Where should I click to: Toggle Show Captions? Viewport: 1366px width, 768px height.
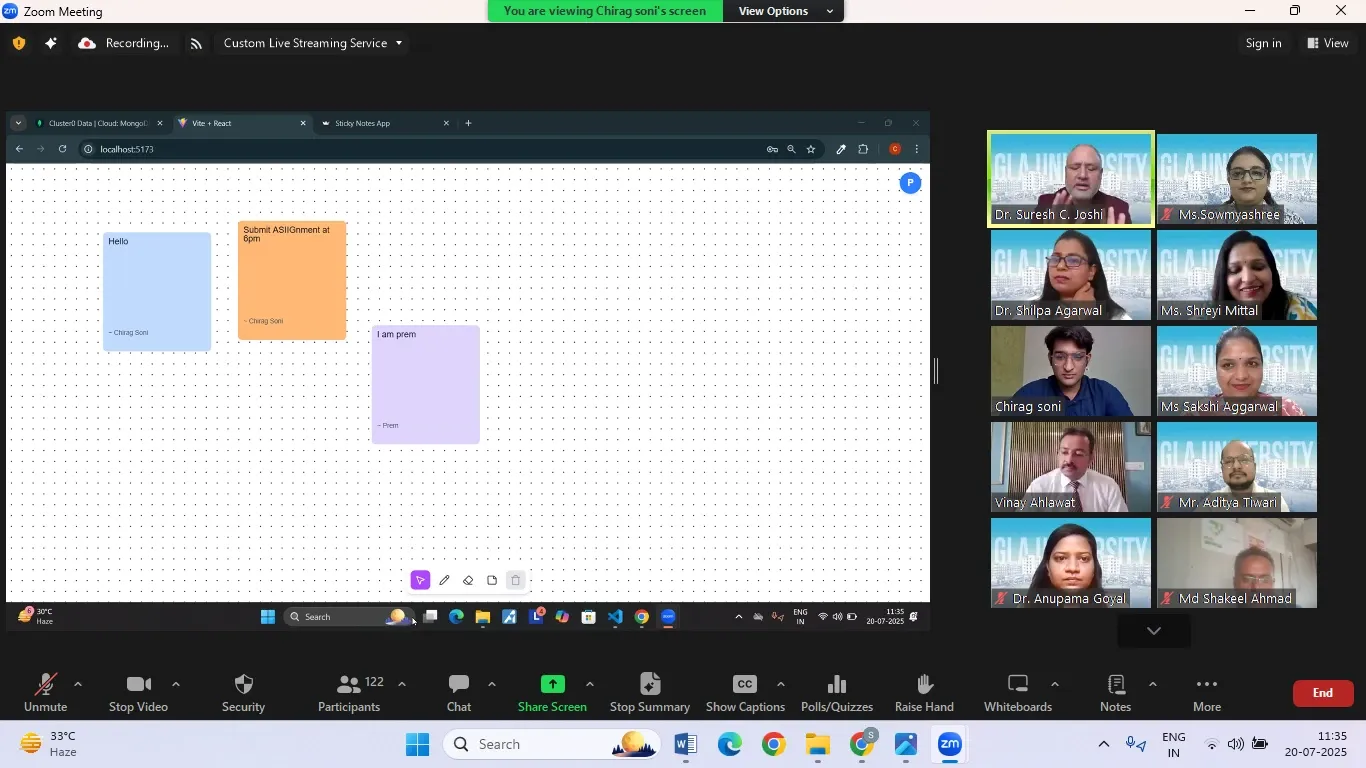pyautogui.click(x=745, y=685)
